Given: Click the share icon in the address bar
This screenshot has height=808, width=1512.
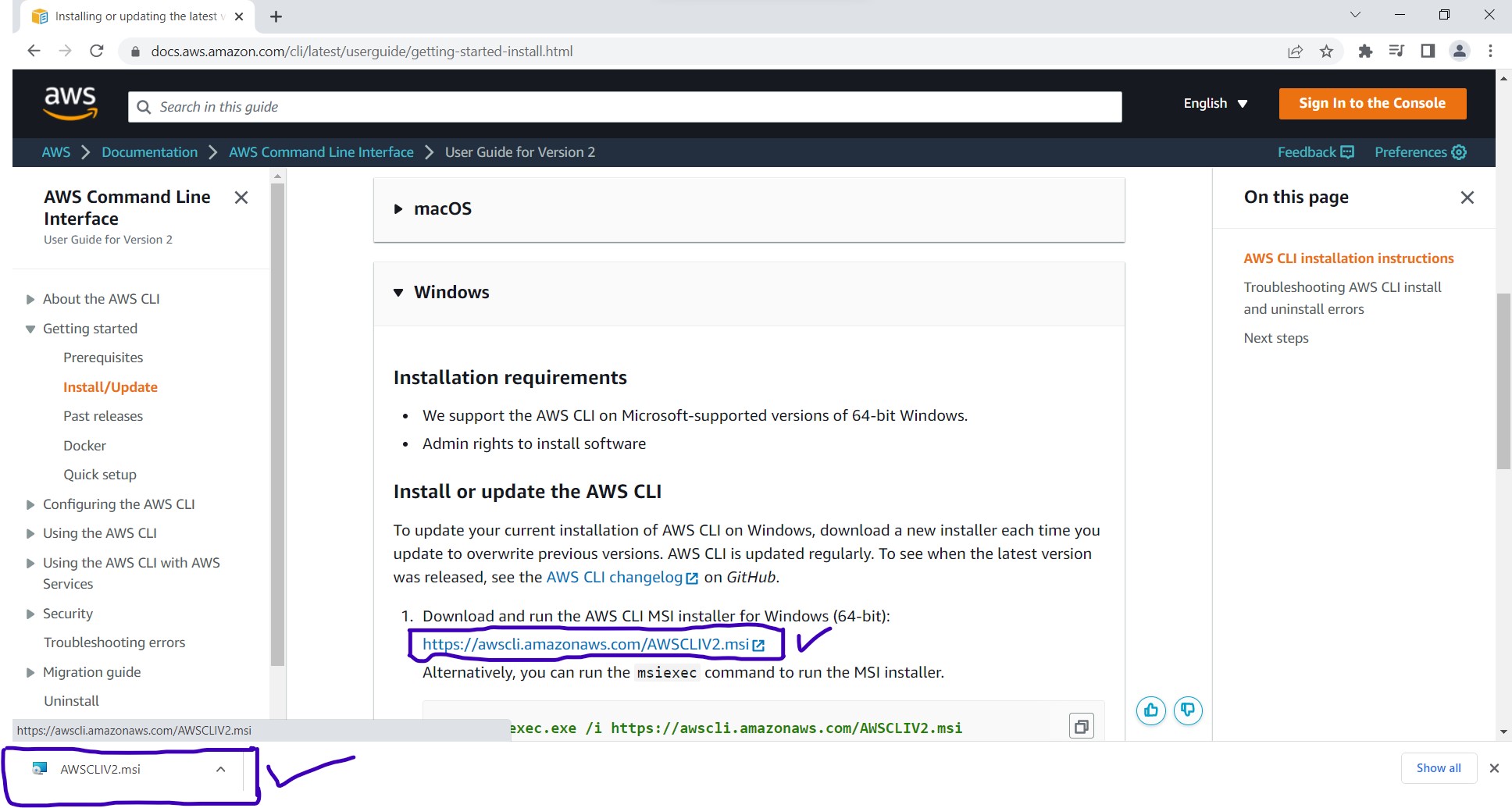Looking at the screenshot, I should (x=1295, y=51).
